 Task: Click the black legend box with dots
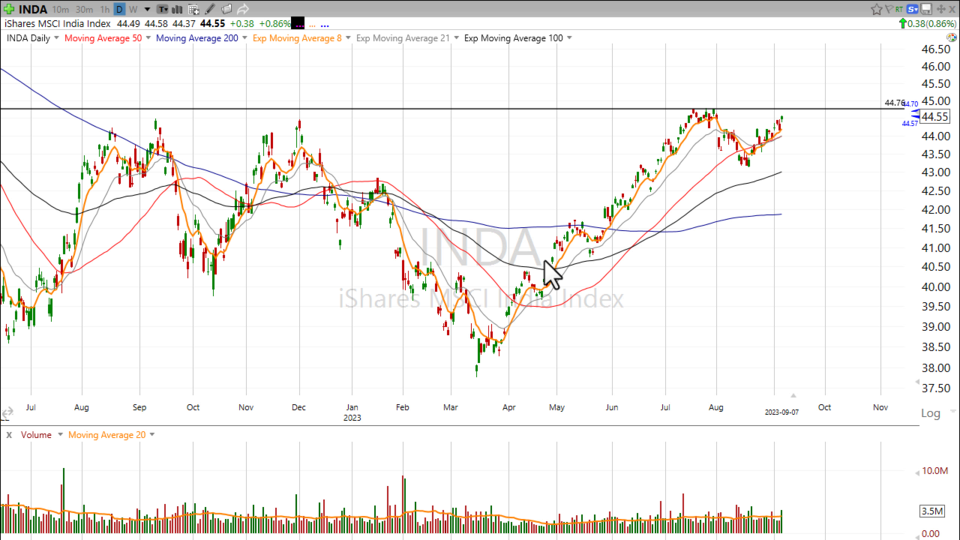[298, 24]
